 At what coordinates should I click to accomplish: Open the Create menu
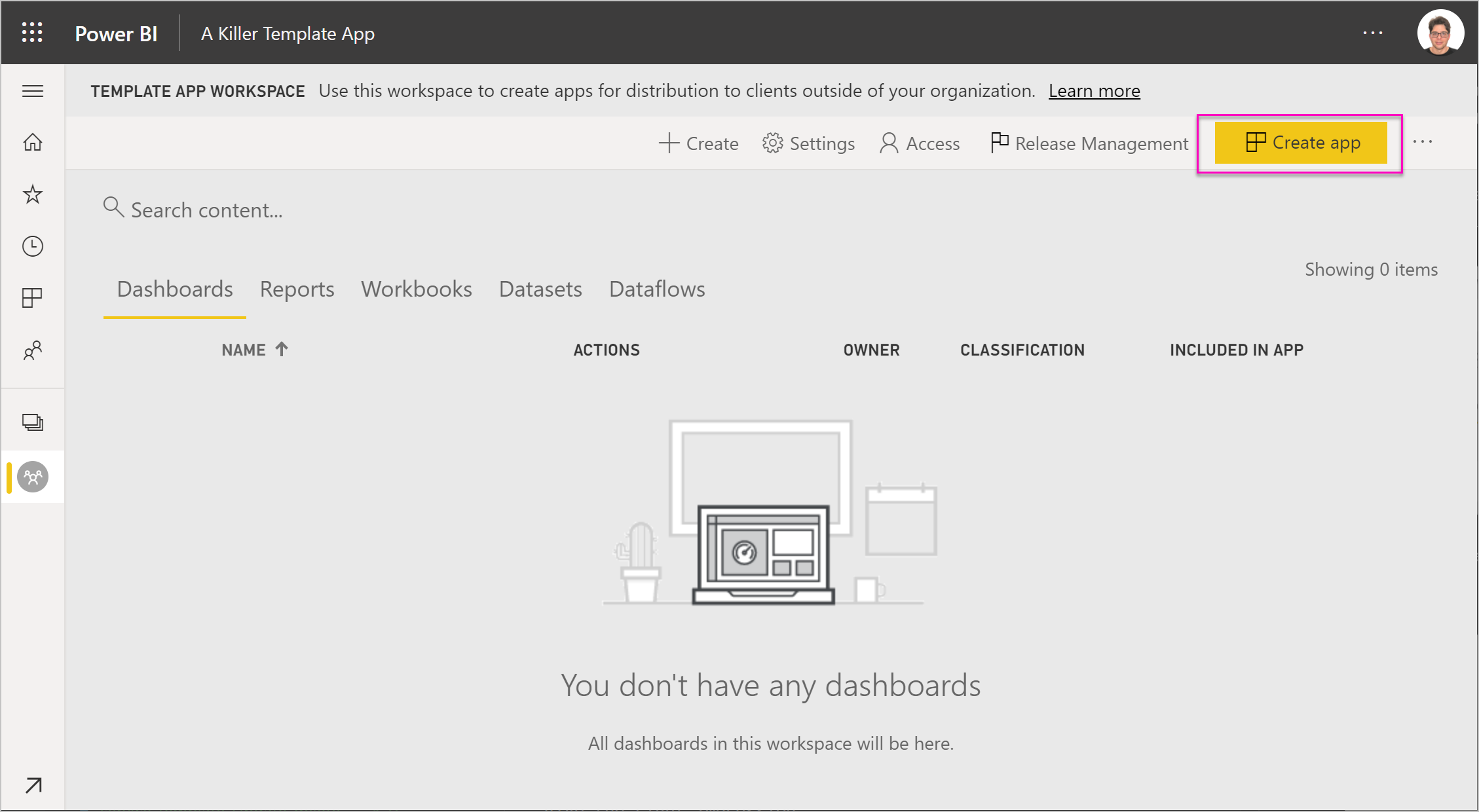pyautogui.click(x=699, y=143)
